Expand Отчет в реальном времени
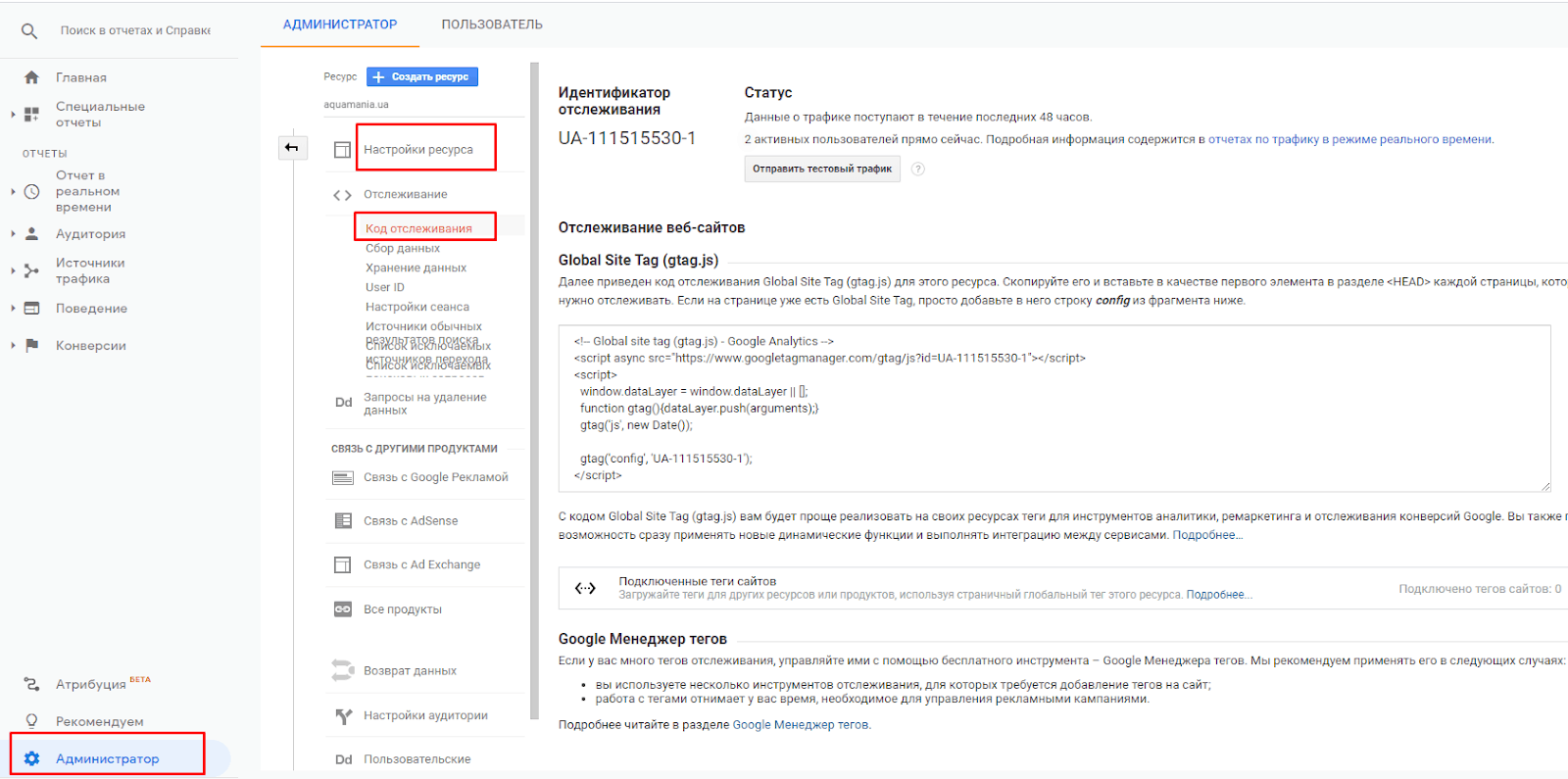The image size is (1568, 779). (x=13, y=192)
